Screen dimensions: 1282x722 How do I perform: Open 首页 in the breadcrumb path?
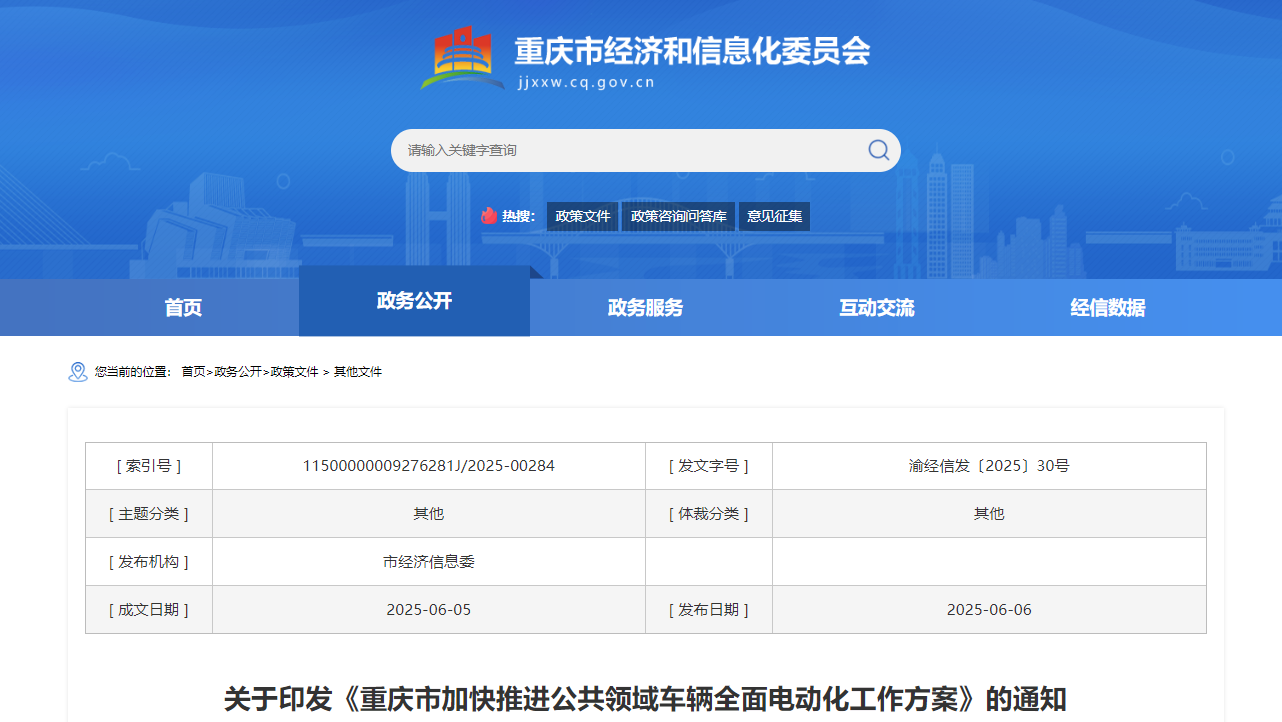tap(193, 372)
